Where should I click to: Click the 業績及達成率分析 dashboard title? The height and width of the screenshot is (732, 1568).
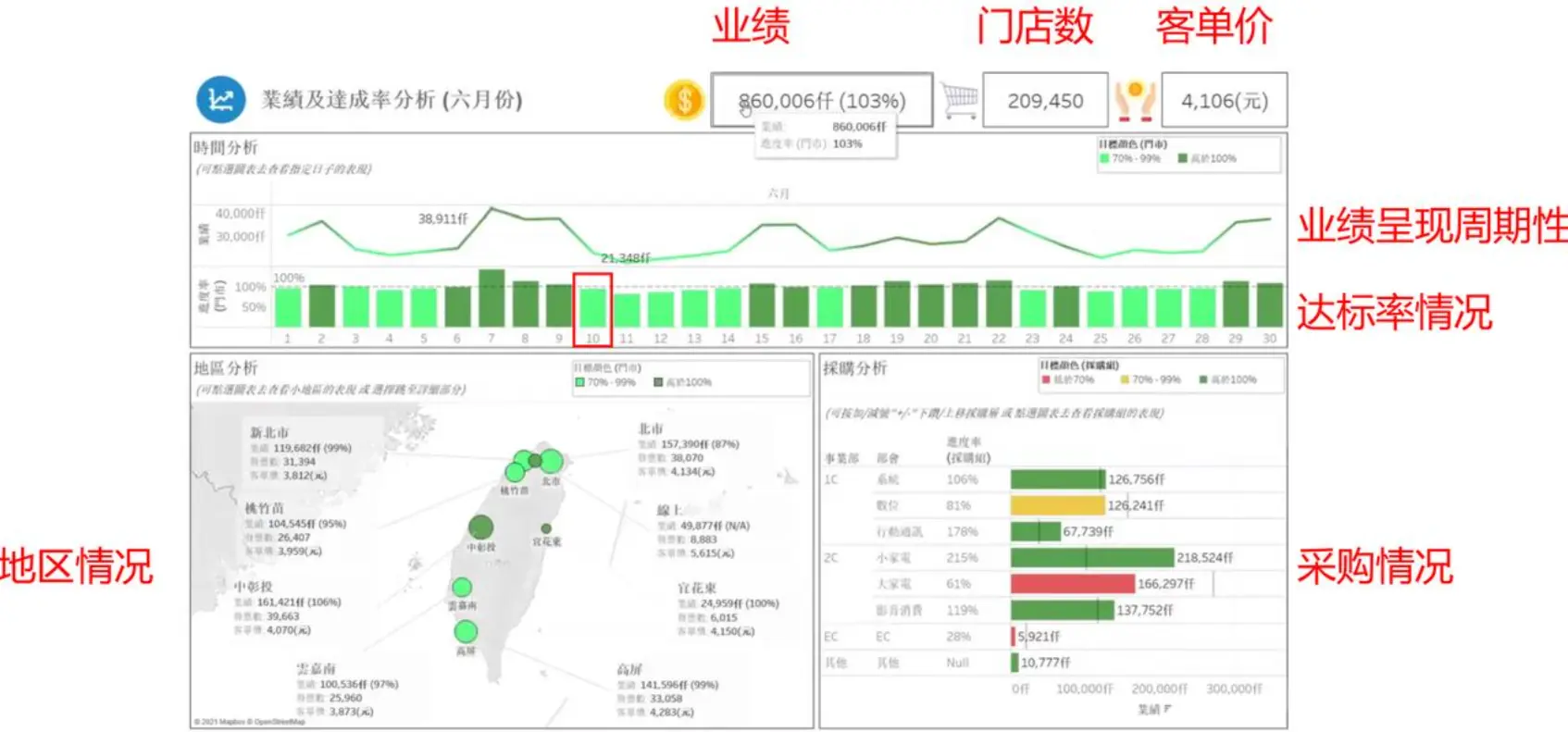point(392,100)
